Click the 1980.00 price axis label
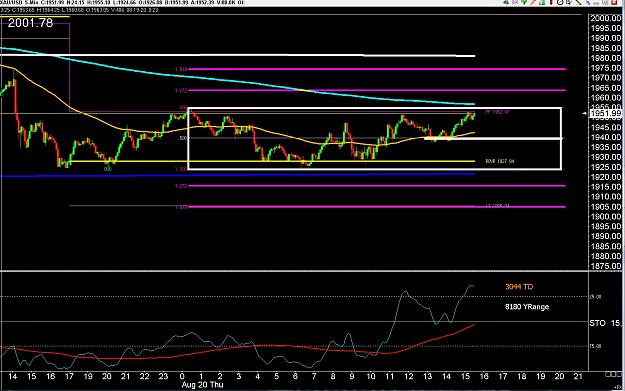625x391 pixels. coord(605,58)
